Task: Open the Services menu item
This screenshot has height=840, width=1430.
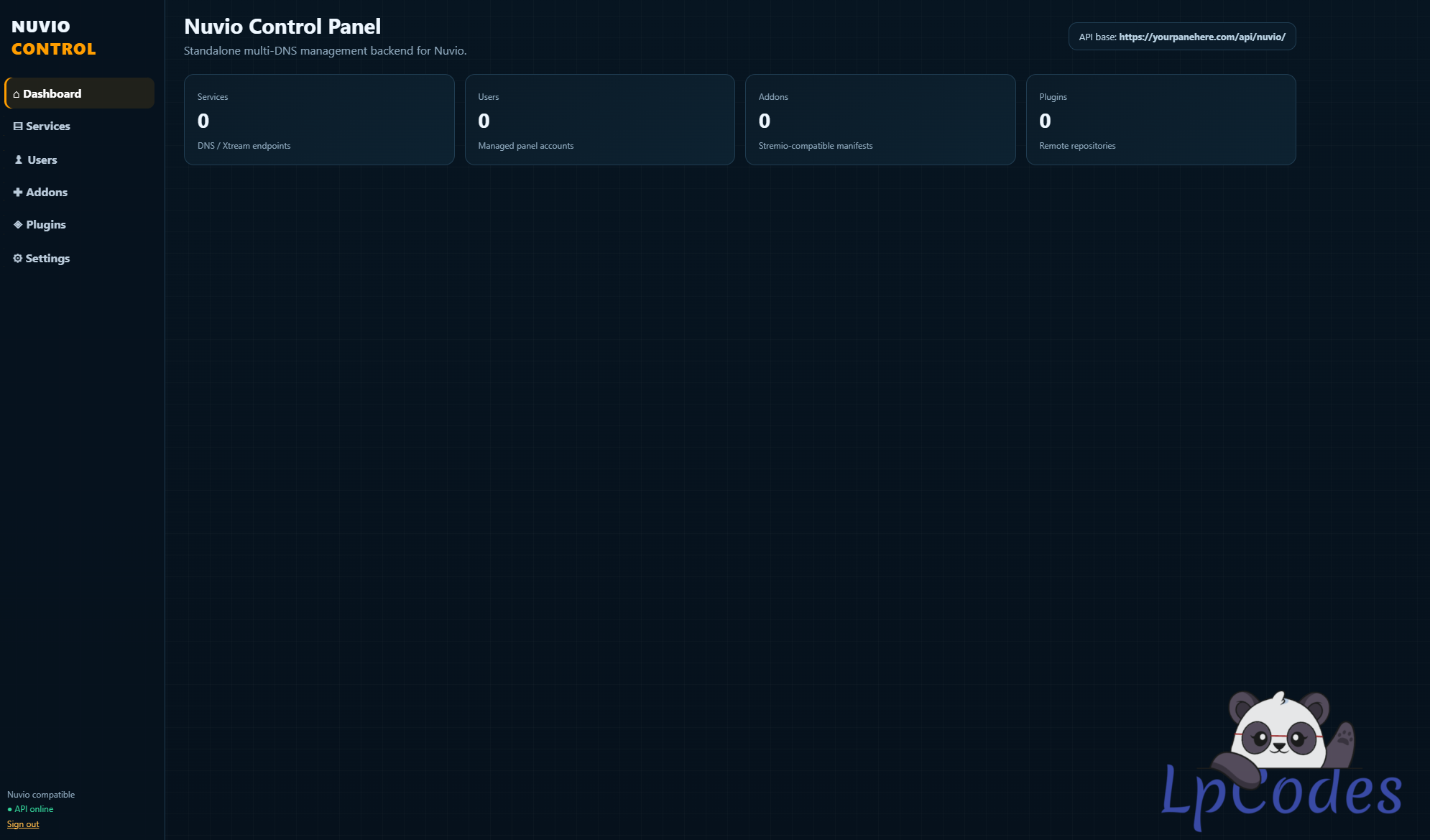Action: click(x=79, y=126)
